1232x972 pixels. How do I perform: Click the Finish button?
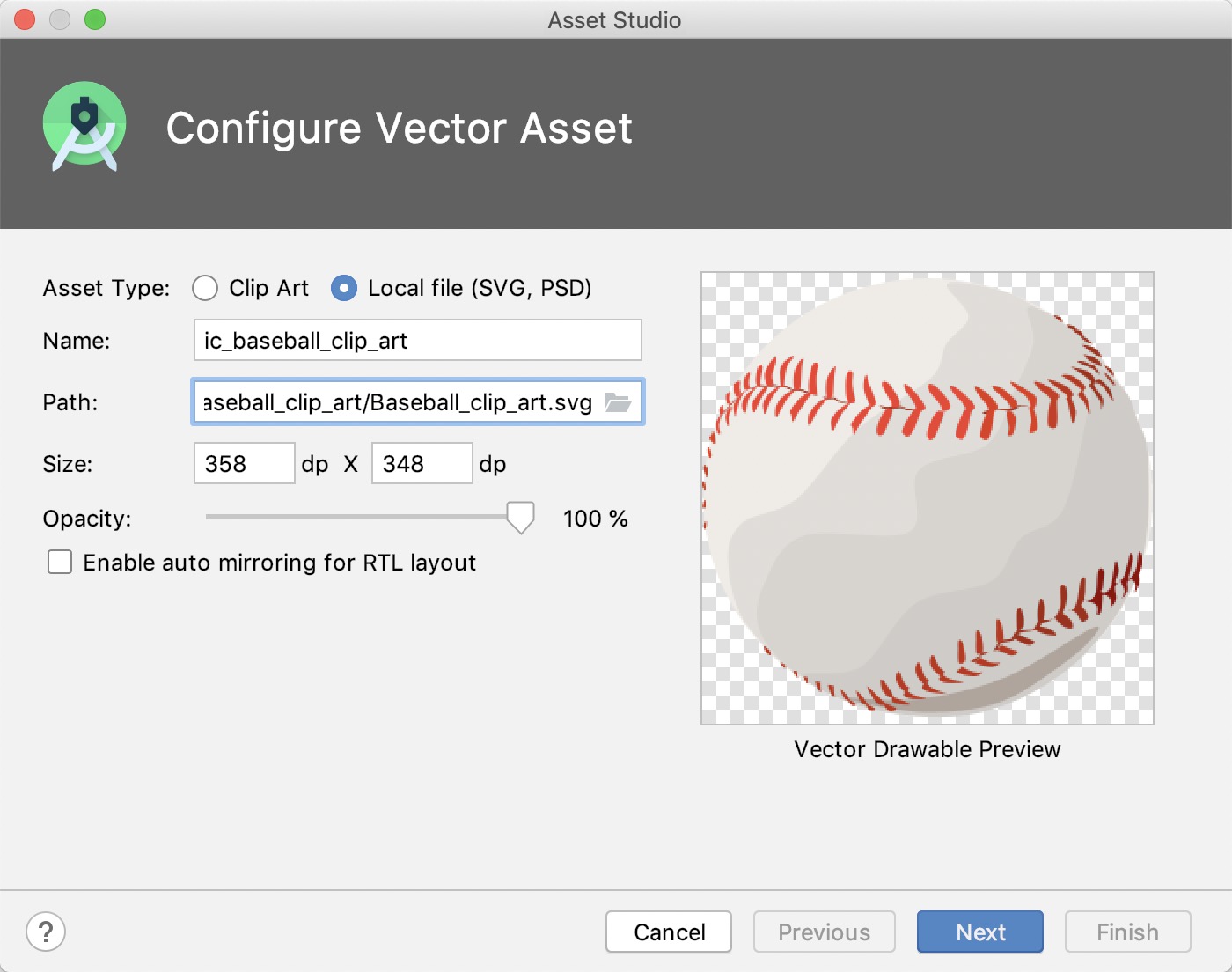coord(1128,931)
